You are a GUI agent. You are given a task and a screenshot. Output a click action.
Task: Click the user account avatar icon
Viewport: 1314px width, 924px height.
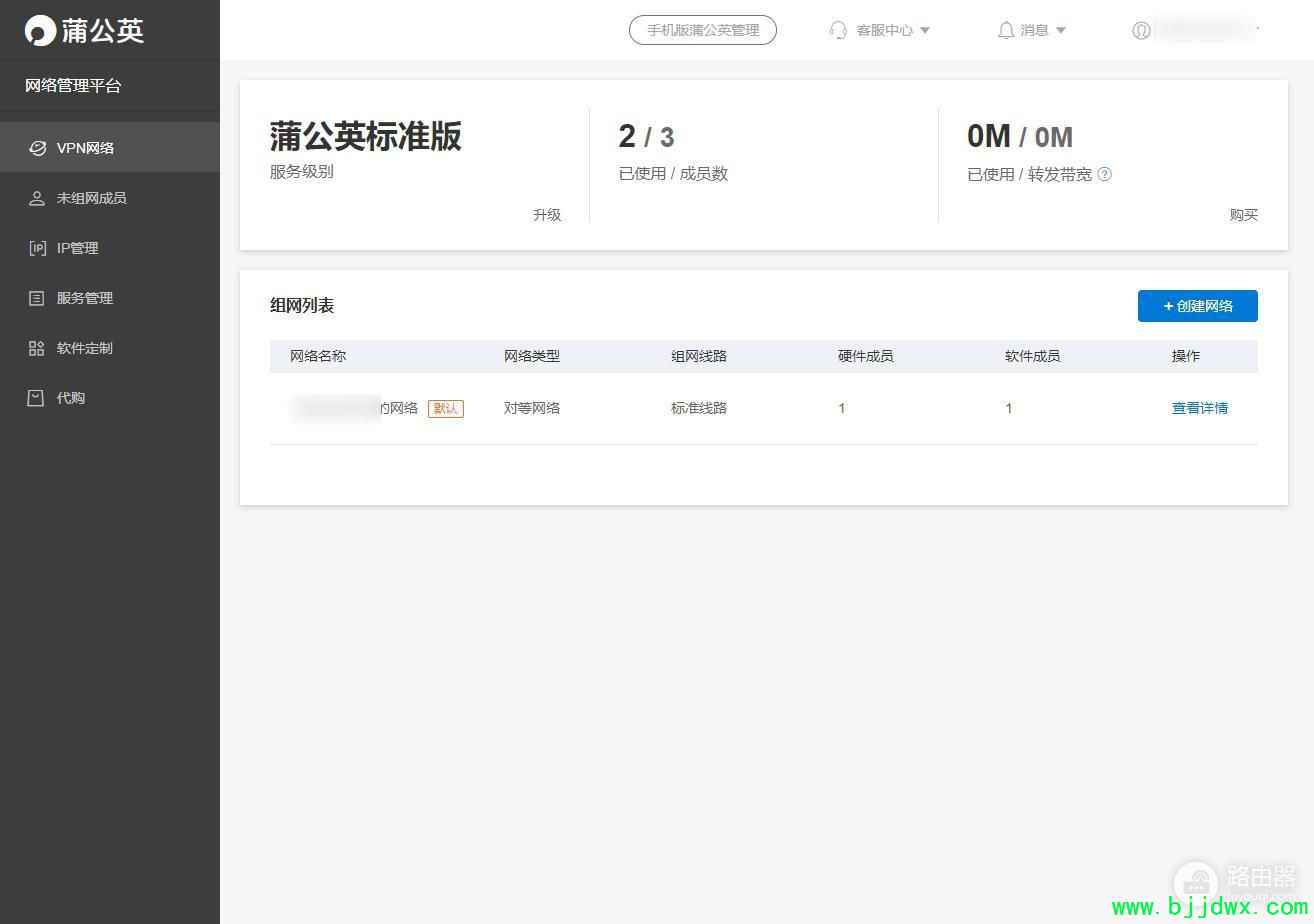click(x=1141, y=30)
